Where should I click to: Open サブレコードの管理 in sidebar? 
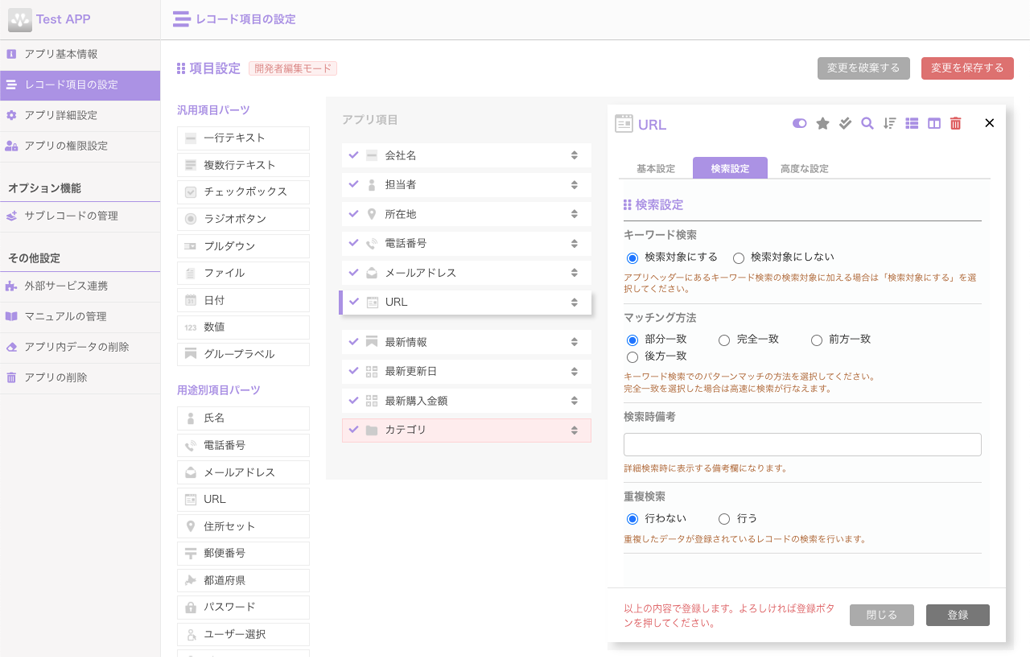(80, 216)
